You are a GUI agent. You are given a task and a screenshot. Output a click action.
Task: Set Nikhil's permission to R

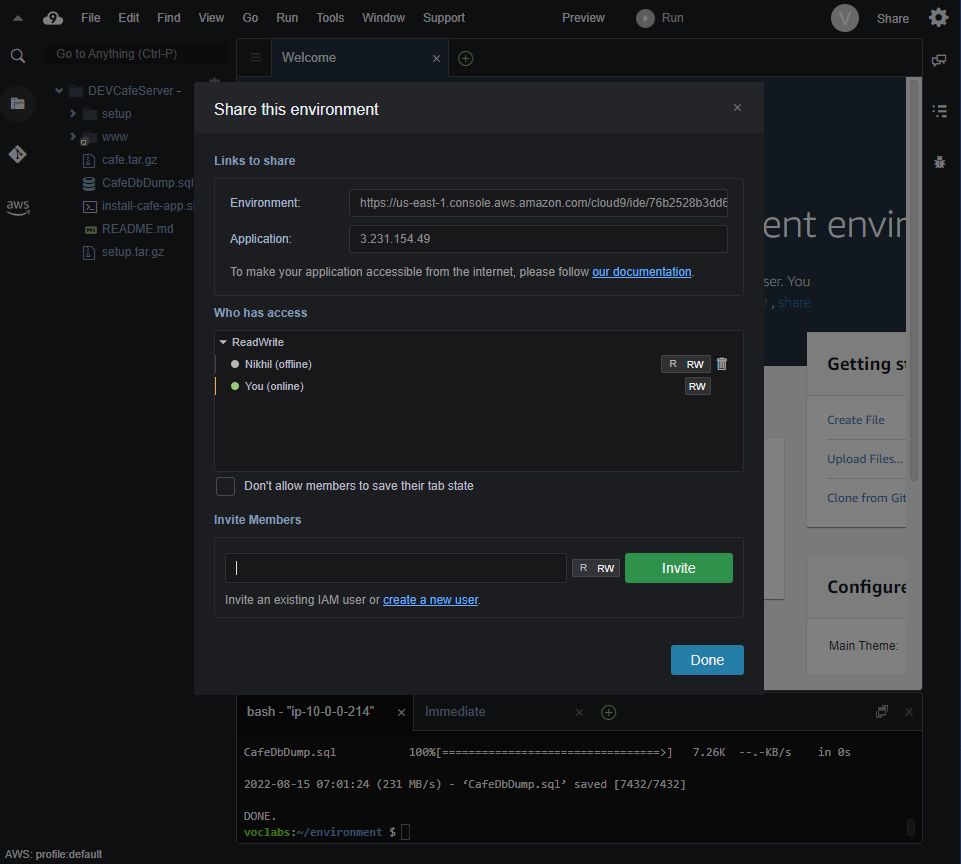(x=672, y=364)
